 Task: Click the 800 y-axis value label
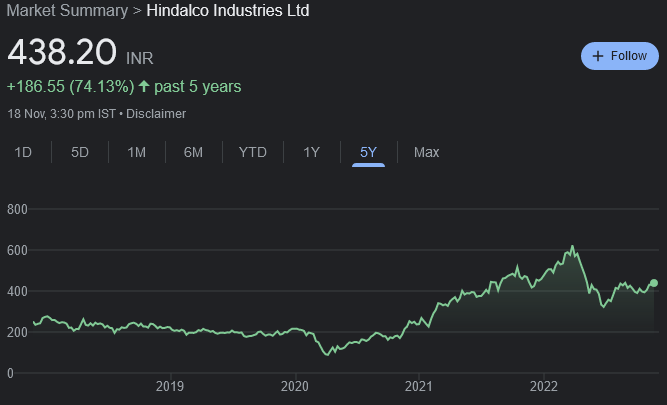tap(16, 209)
